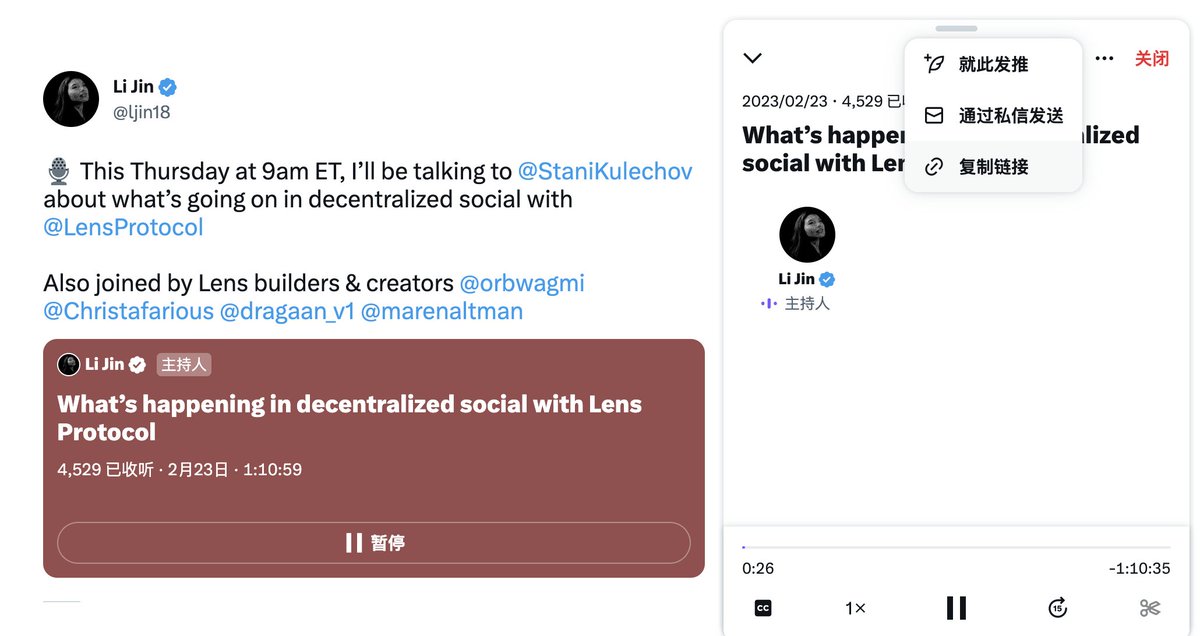Select 就此发推 menu item
This screenshot has height=636, width=1200.
993,64
